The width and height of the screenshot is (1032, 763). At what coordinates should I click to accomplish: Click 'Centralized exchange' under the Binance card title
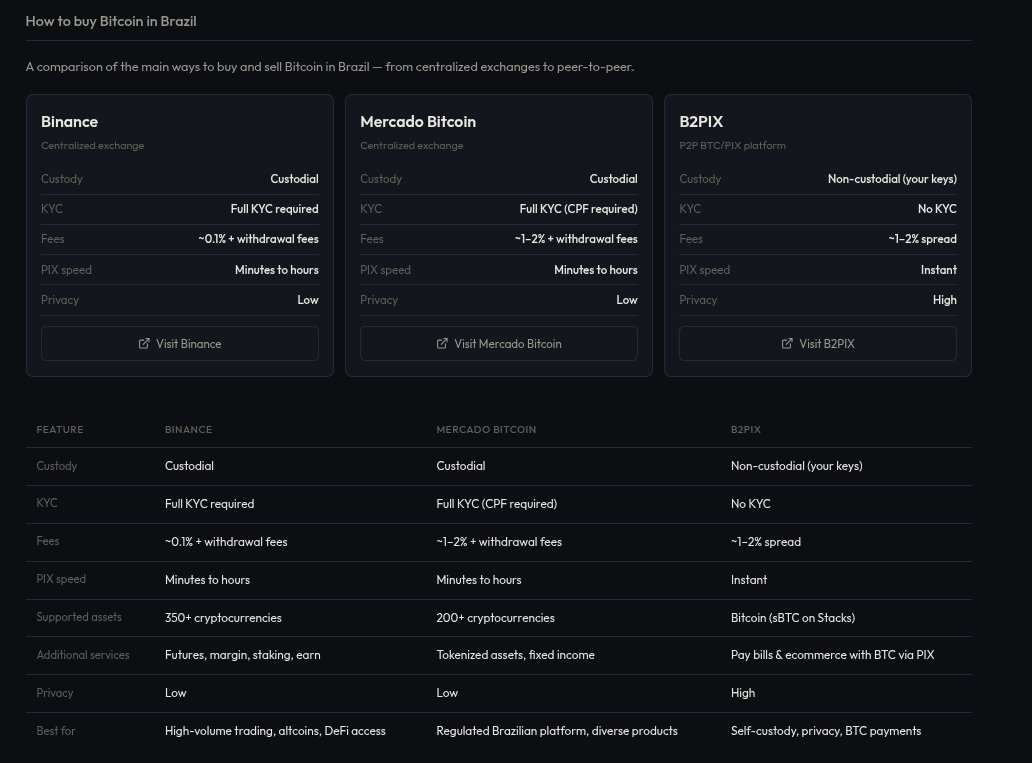click(x=92, y=145)
